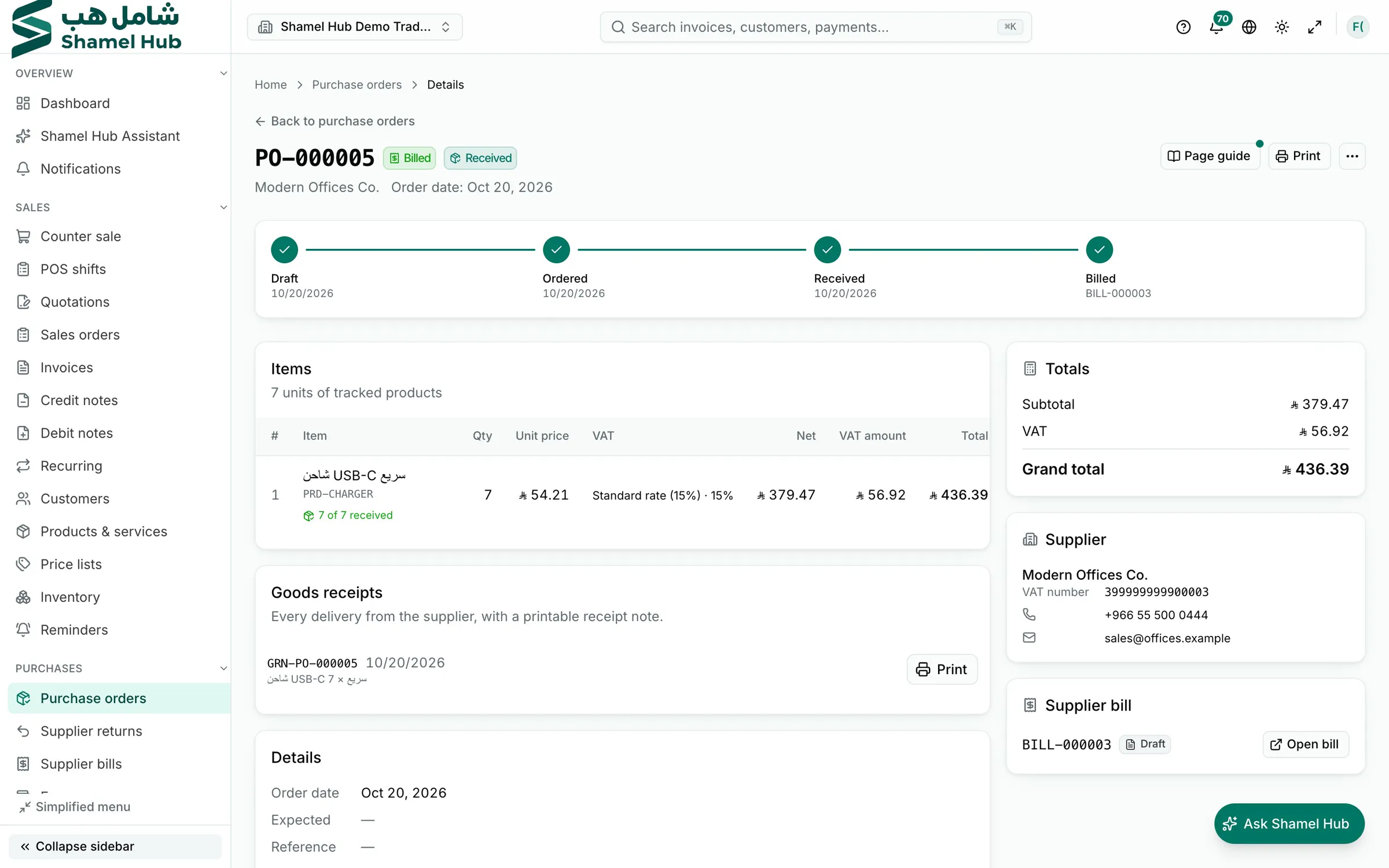
Task: Print the purchase order from header
Action: click(x=1299, y=156)
